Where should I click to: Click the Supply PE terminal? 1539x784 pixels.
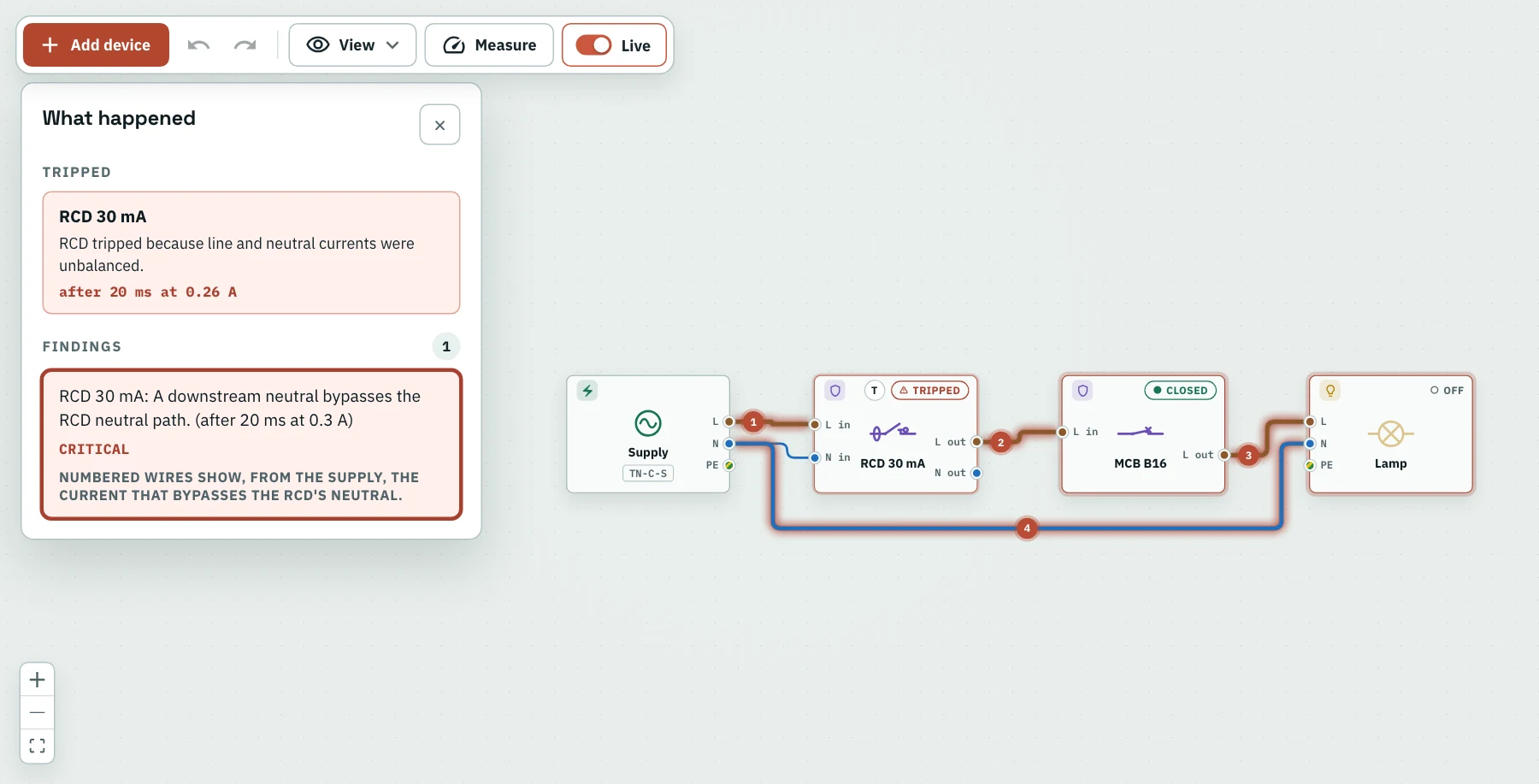[729, 465]
